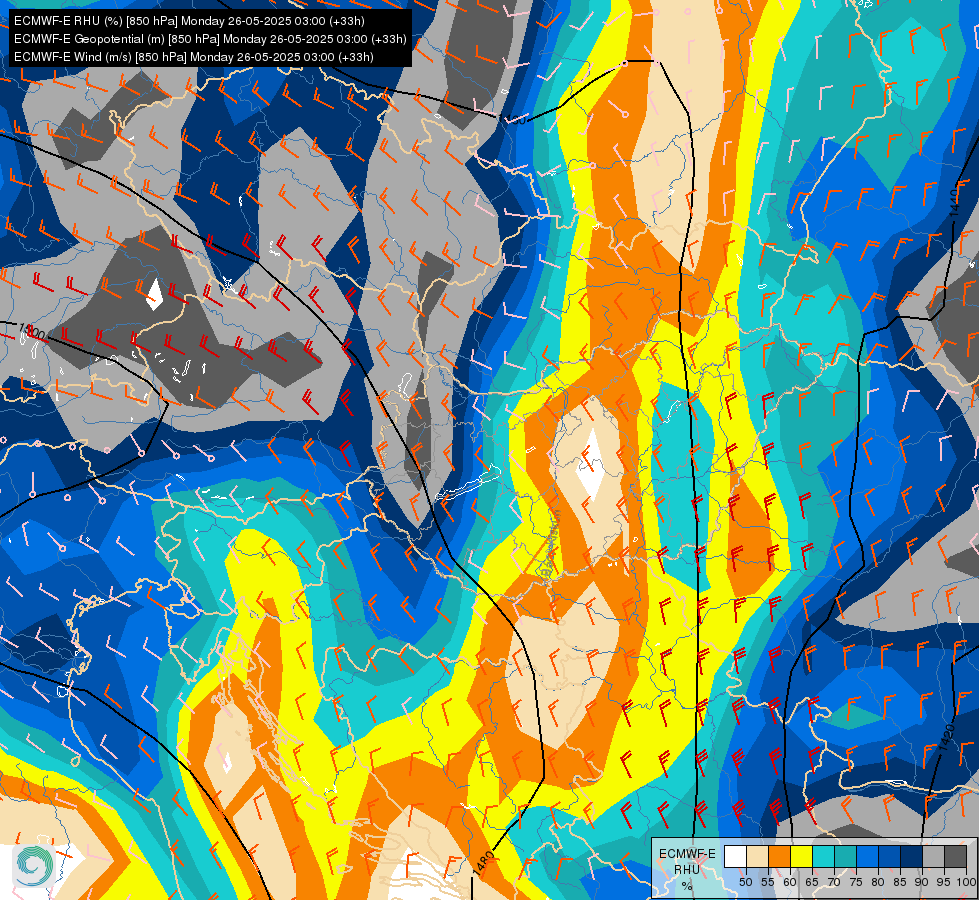Click the legend tick label 70
The width and height of the screenshot is (979, 900).
click(834, 882)
